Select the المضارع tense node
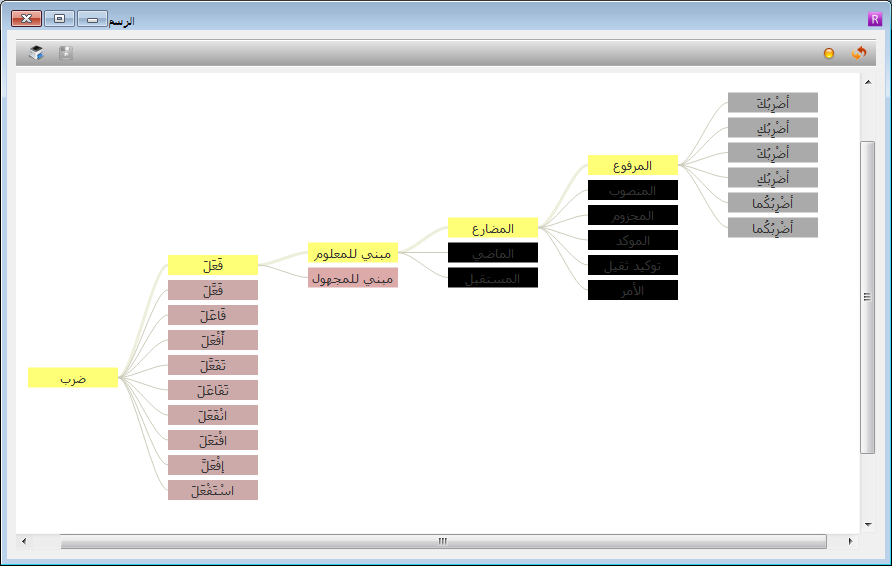This screenshot has width=892, height=566. (x=493, y=228)
